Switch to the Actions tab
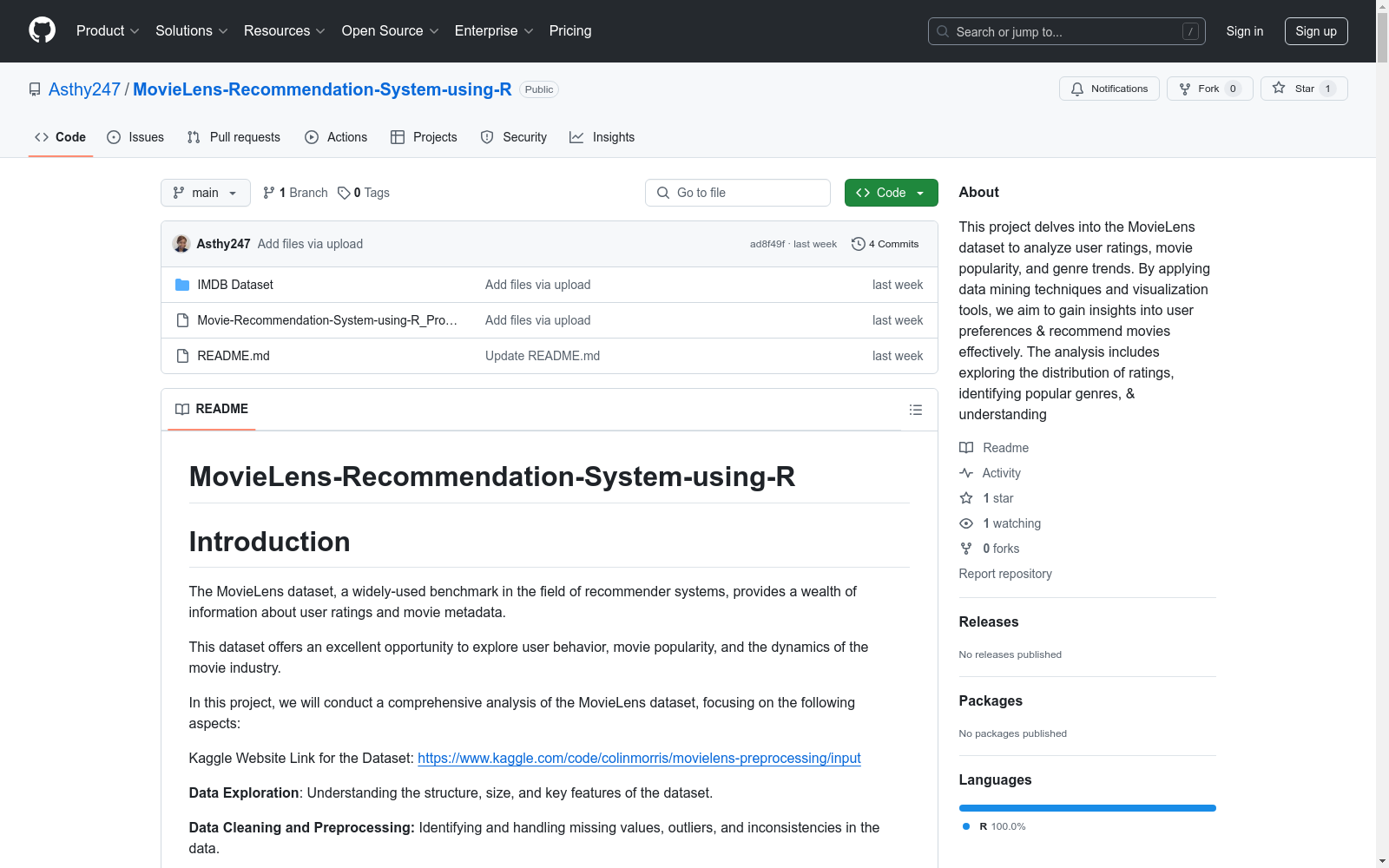Viewport: 1389px width, 868px height. click(x=336, y=137)
